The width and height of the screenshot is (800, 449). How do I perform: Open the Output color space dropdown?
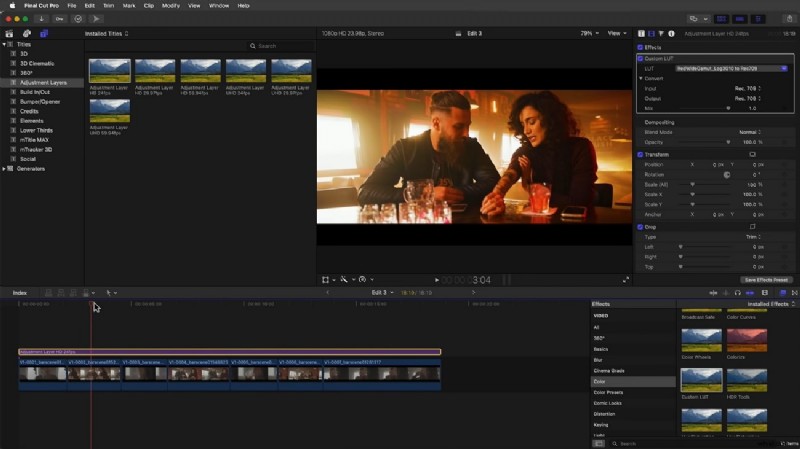[x=748, y=98]
